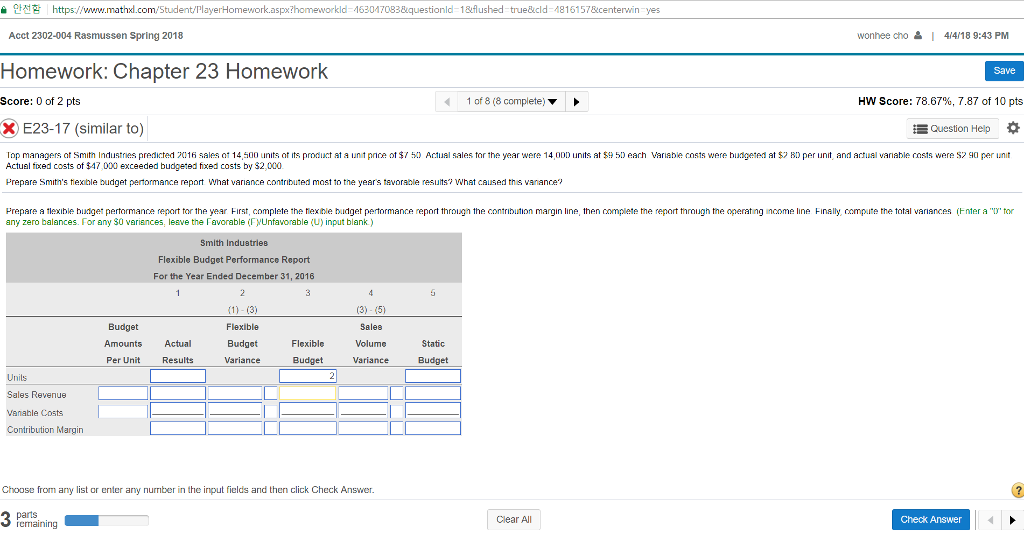The image size is (1024, 534).
Task: Click the user profile icon beside wonhee cho
Action: (918, 35)
